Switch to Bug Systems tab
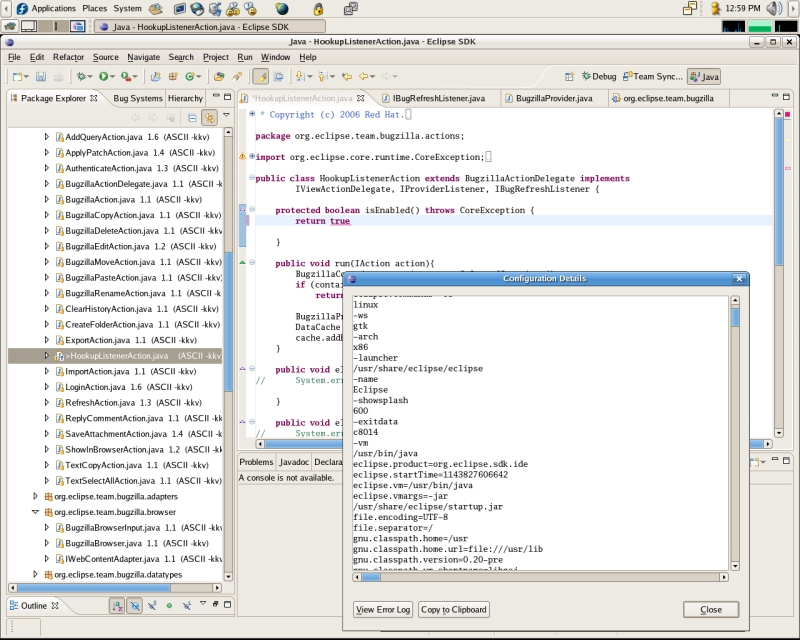Viewport: 800px width, 640px height. [138, 98]
